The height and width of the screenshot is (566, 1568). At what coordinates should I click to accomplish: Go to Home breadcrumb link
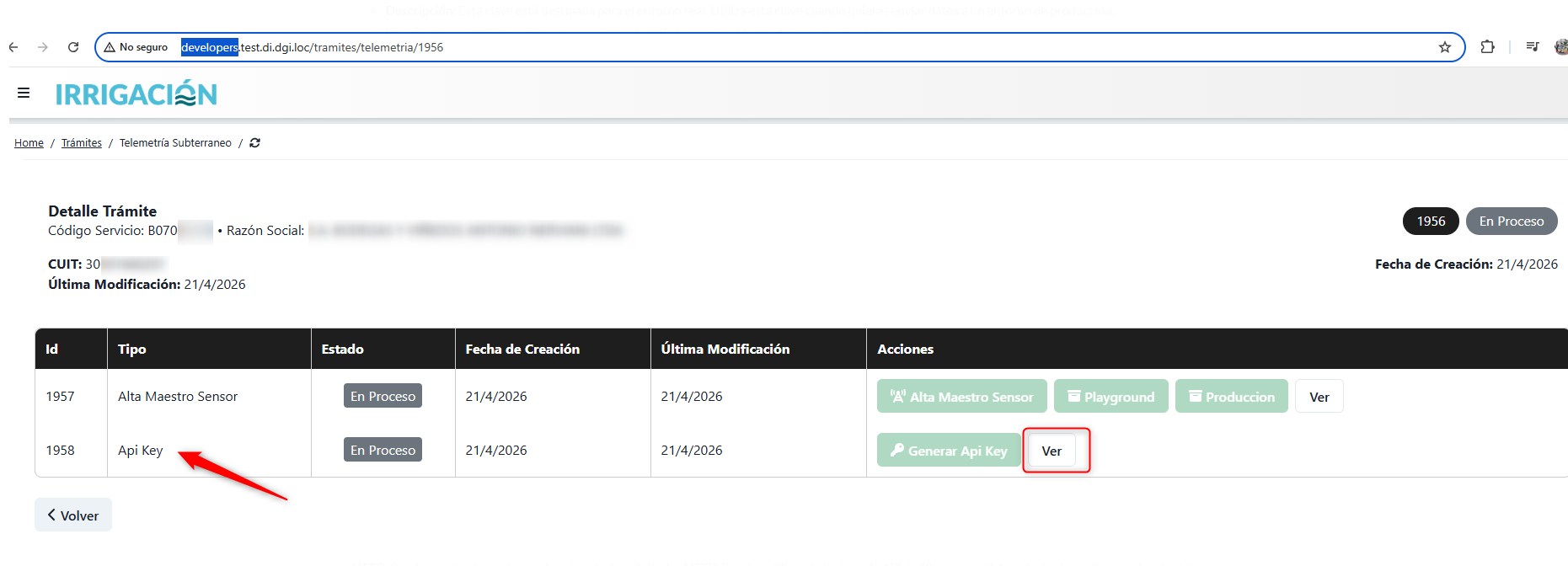tap(29, 143)
